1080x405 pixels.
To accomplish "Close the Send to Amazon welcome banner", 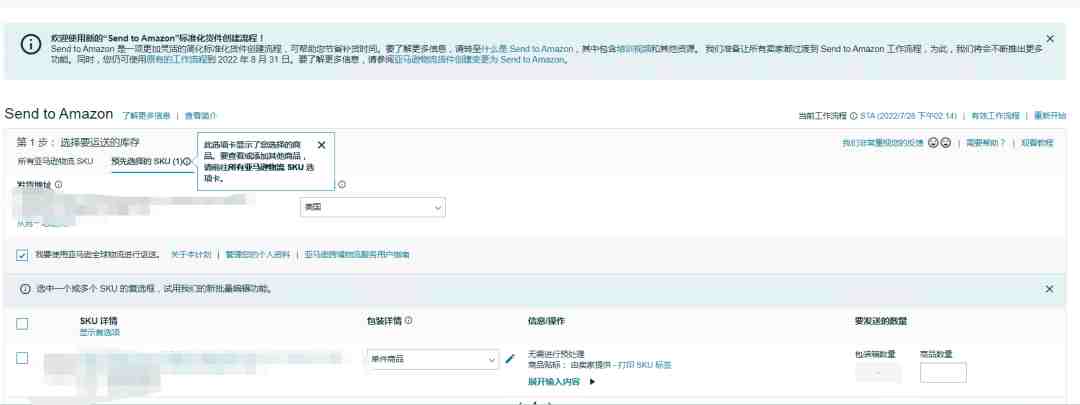I will click(x=1050, y=39).
